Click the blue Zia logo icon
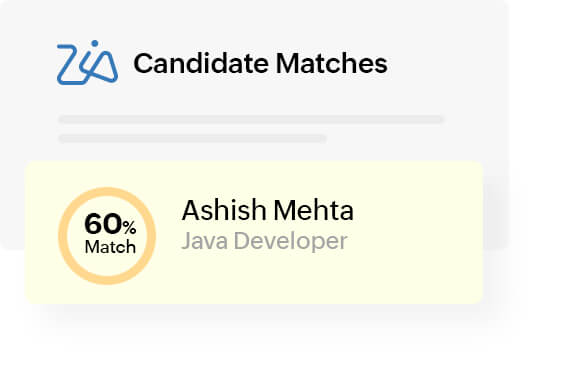Screen dimensions: 586x385 click(87, 62)
